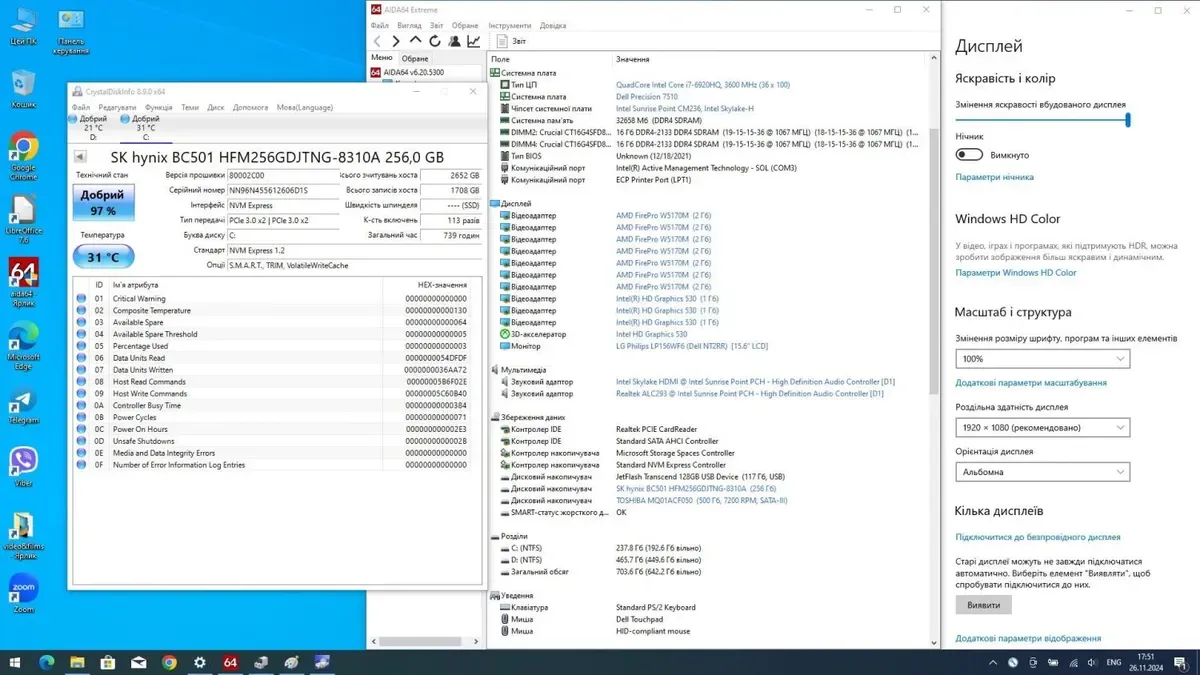Click the AIDA64 back navigation arrow
1200x675 pixels.
tap(377, 41)
